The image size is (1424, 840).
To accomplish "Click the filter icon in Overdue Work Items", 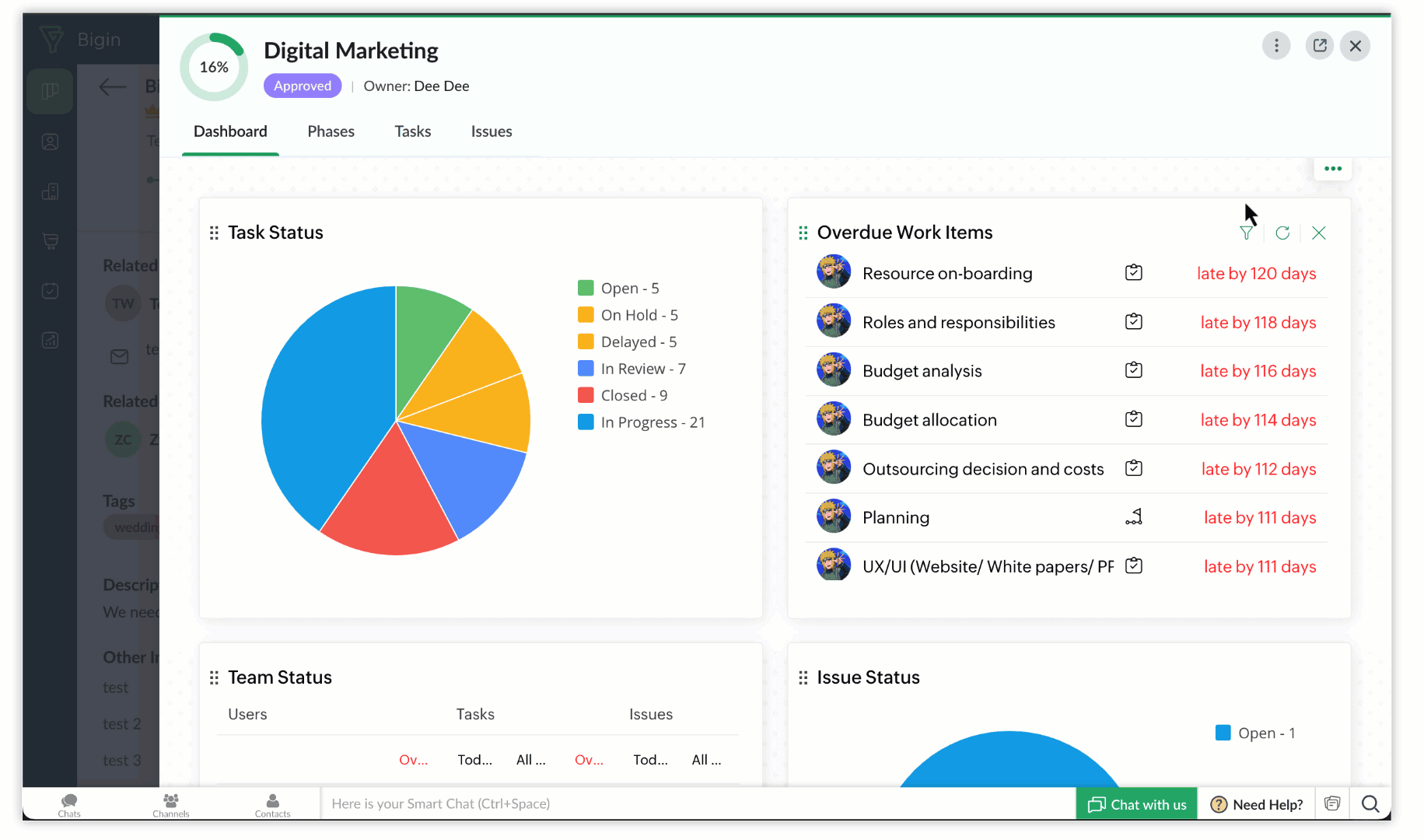I will [x=1246, y=233].
